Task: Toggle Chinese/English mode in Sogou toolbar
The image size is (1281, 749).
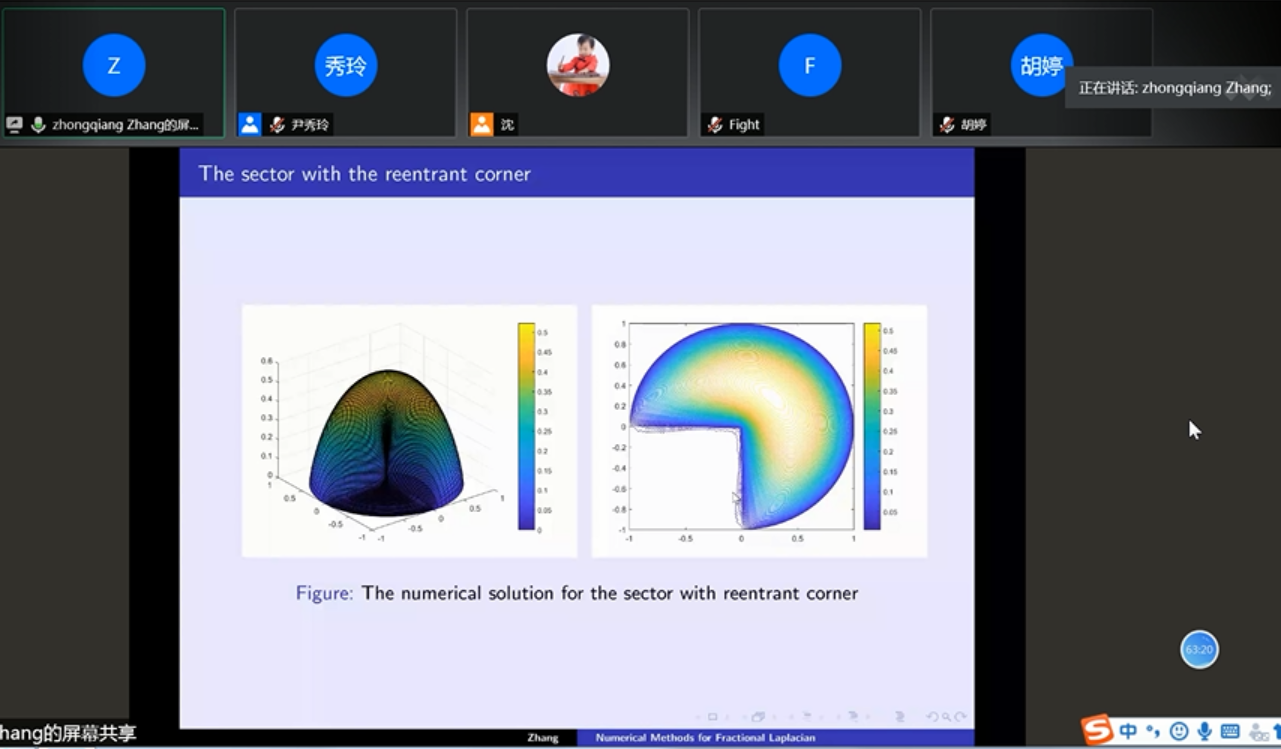Action: point(1128,731)
